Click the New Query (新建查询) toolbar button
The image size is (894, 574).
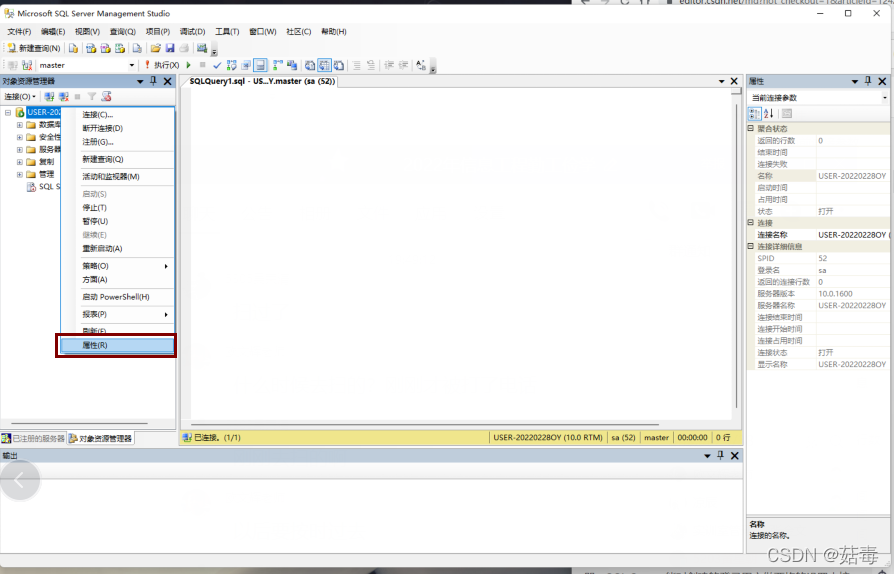point(34,48)
